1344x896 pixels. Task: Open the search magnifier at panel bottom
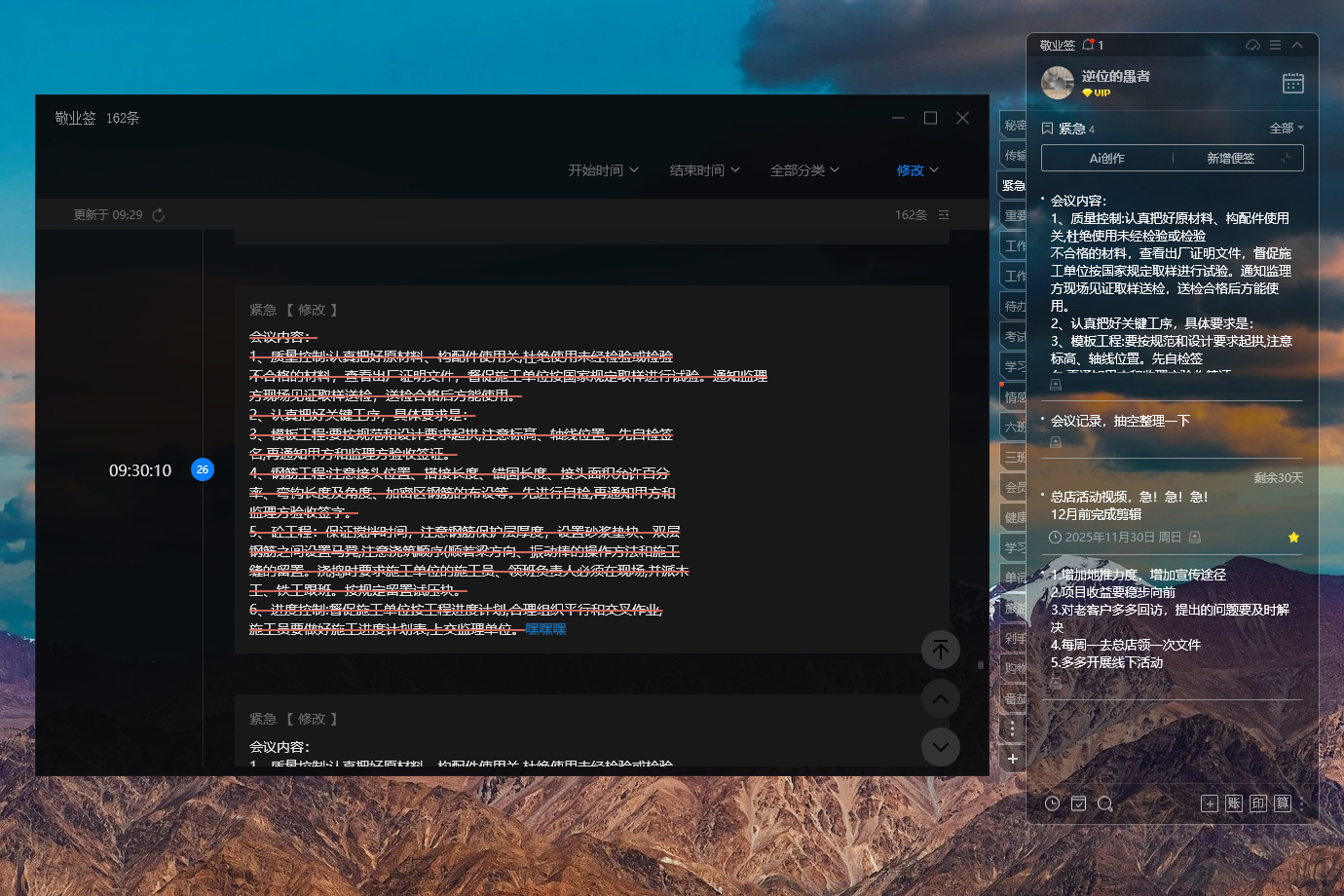tap(1104, 803)
